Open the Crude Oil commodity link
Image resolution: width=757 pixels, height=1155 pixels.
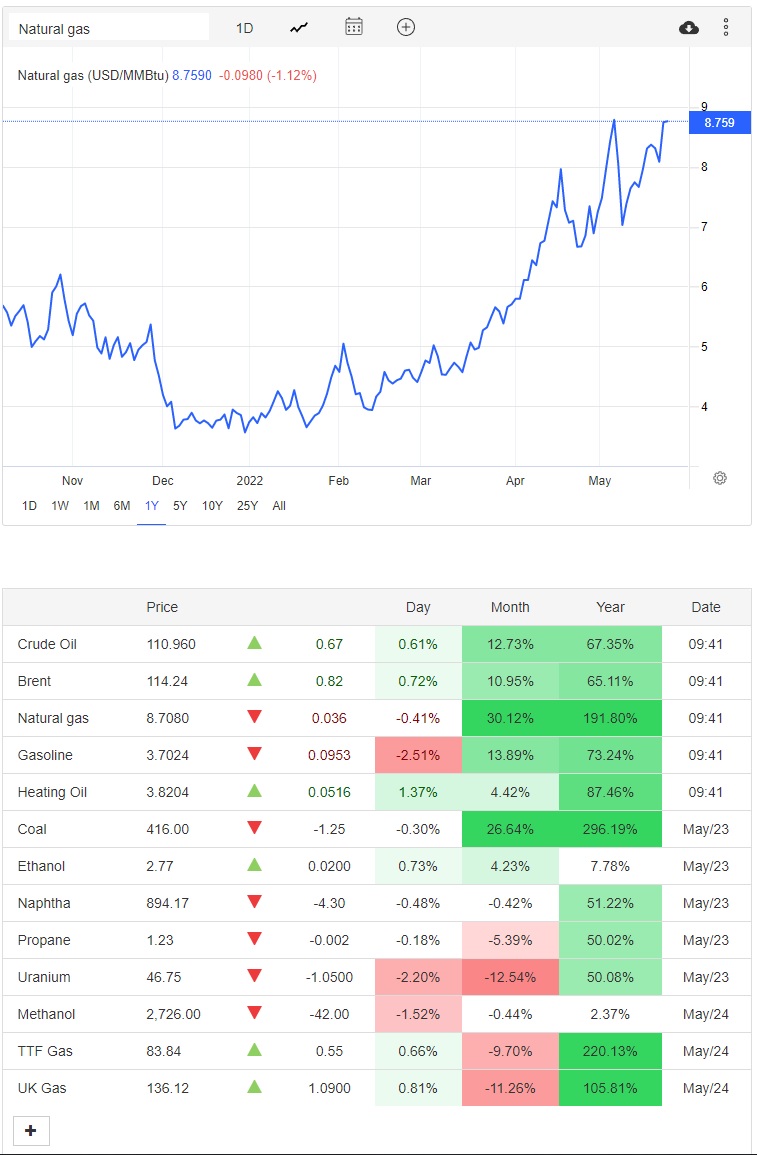pos(47,644)
